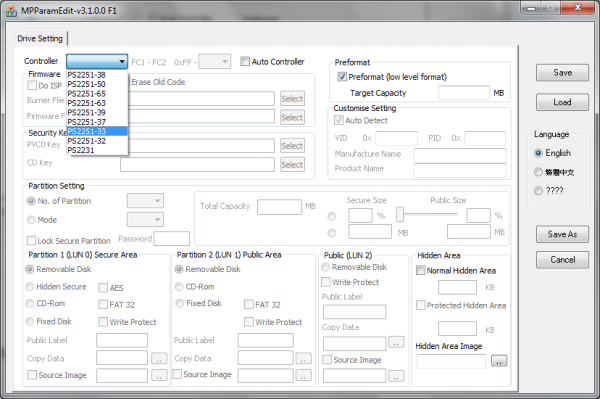The image size is (600, 399).
Task: Uncheck Preformat (low level format)
Action: 342,77
